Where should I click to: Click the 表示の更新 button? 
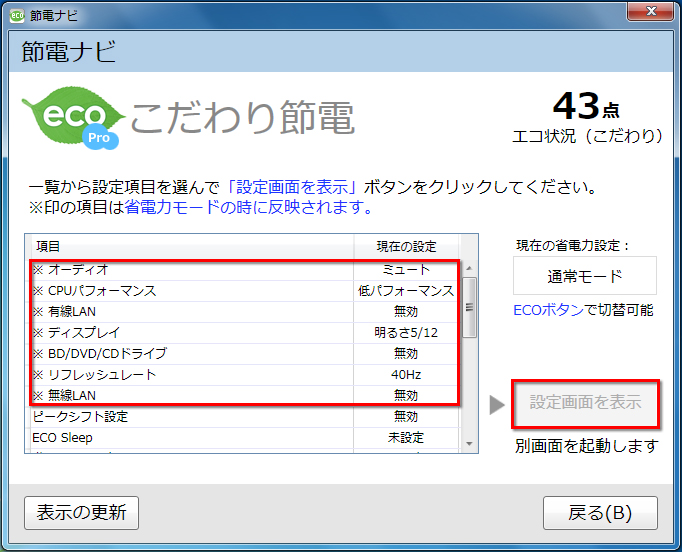81,513
